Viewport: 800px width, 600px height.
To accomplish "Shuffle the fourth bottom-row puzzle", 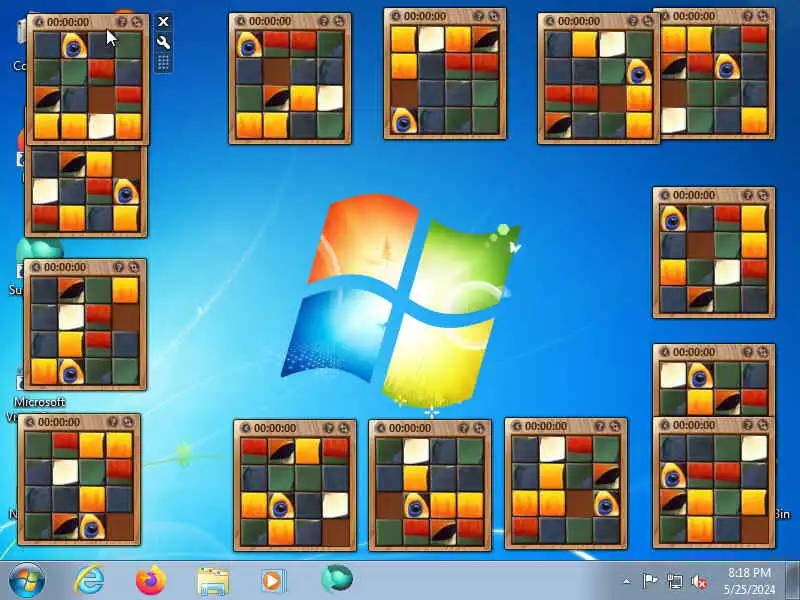I will (615, 426).
